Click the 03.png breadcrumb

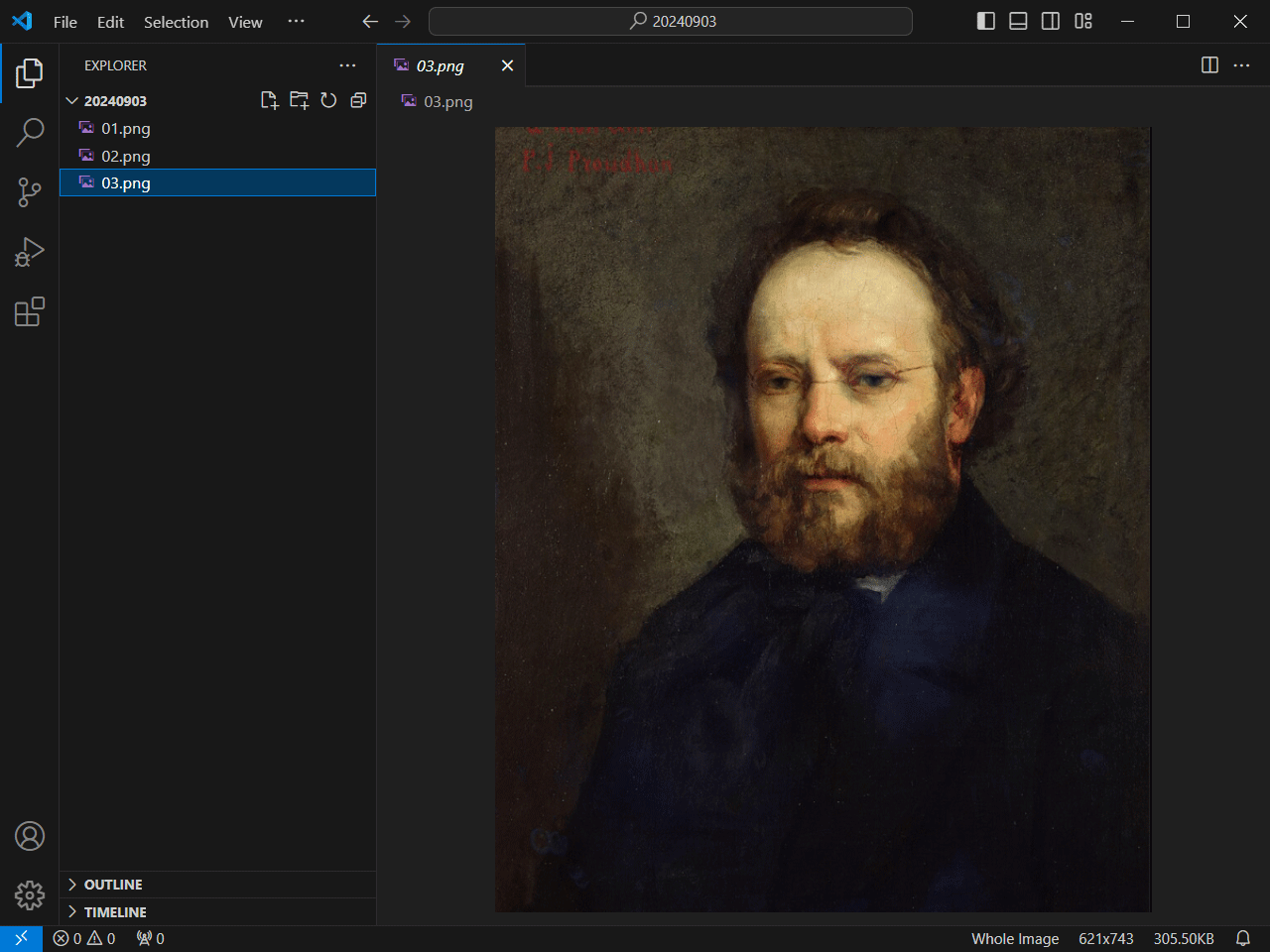(438, 101)
